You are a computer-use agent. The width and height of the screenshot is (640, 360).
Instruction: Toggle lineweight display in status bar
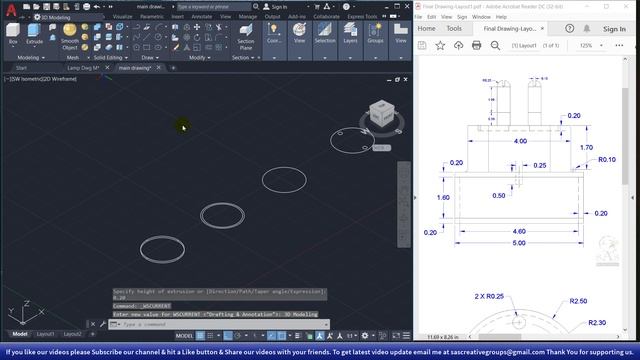tap(298, 336)
